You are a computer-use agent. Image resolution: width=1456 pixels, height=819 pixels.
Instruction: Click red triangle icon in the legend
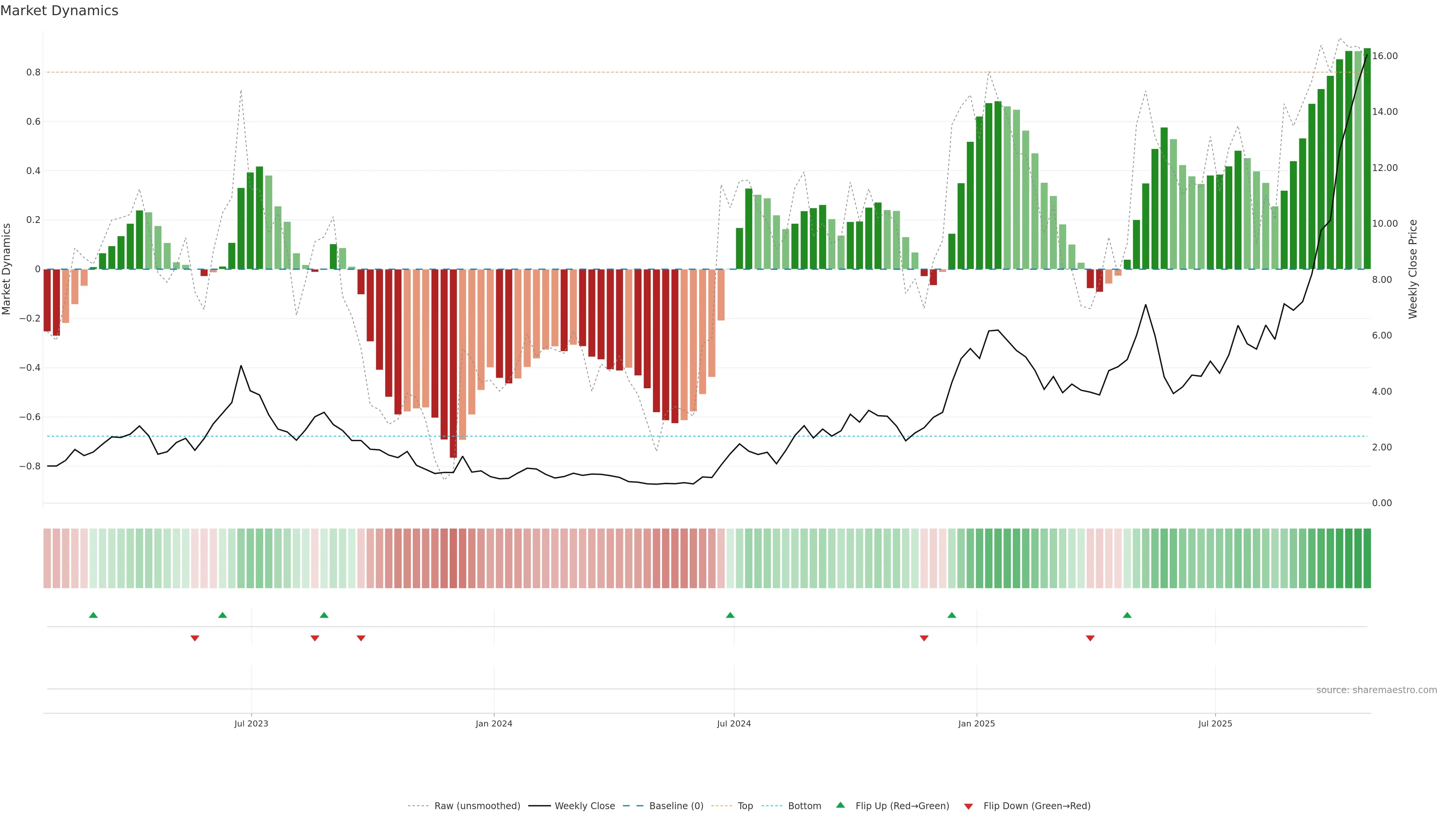(968, 806)
